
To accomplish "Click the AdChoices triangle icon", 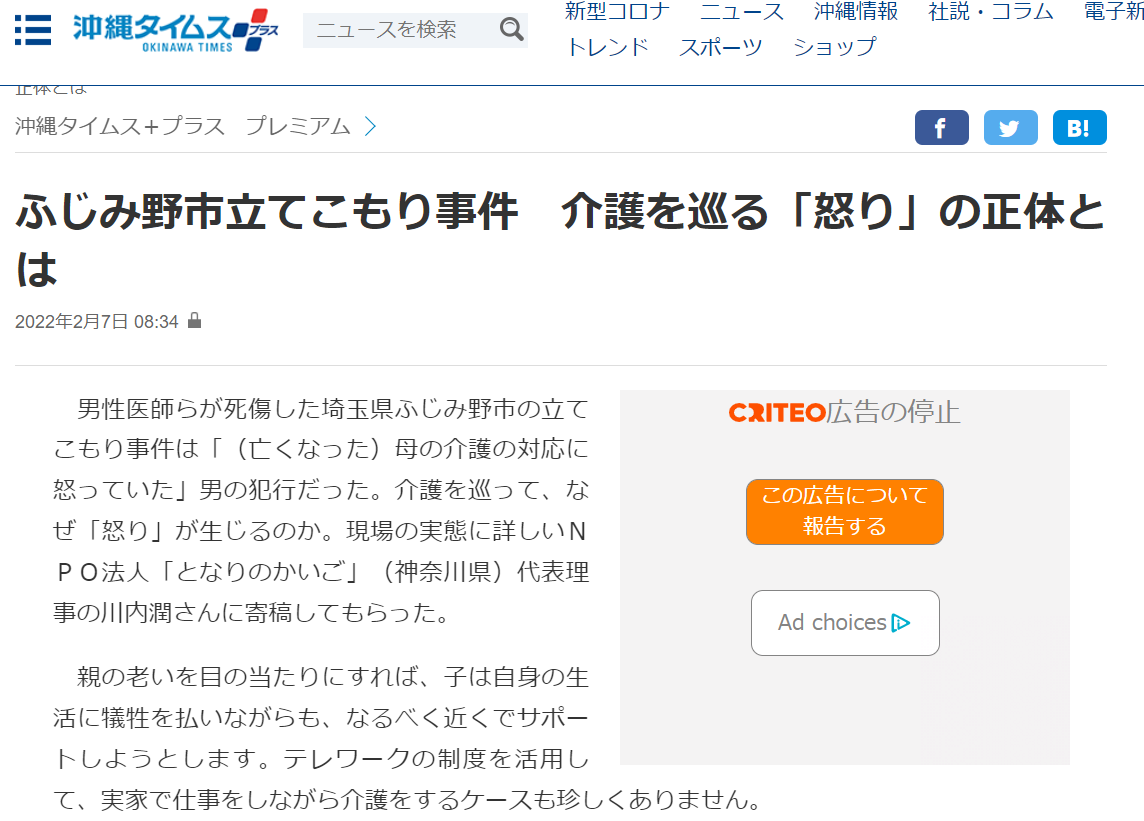I will [900, 623].
